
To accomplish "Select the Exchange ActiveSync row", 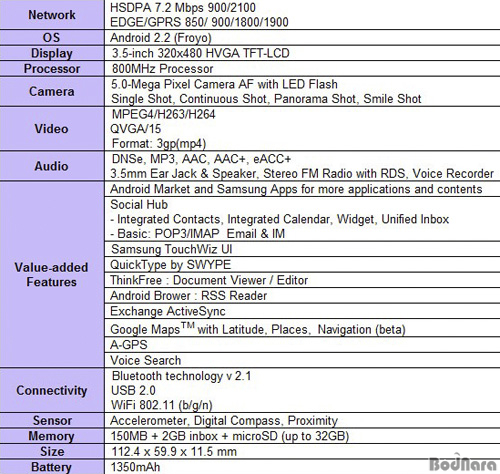I will (302, 311).
